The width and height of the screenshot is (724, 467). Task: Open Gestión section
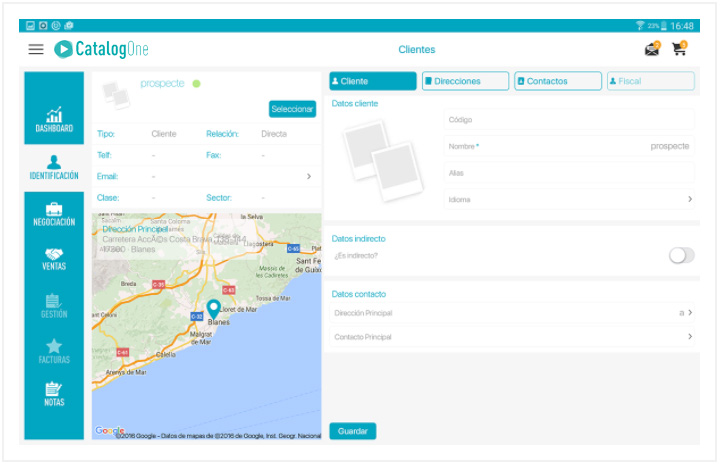[54, 305]
